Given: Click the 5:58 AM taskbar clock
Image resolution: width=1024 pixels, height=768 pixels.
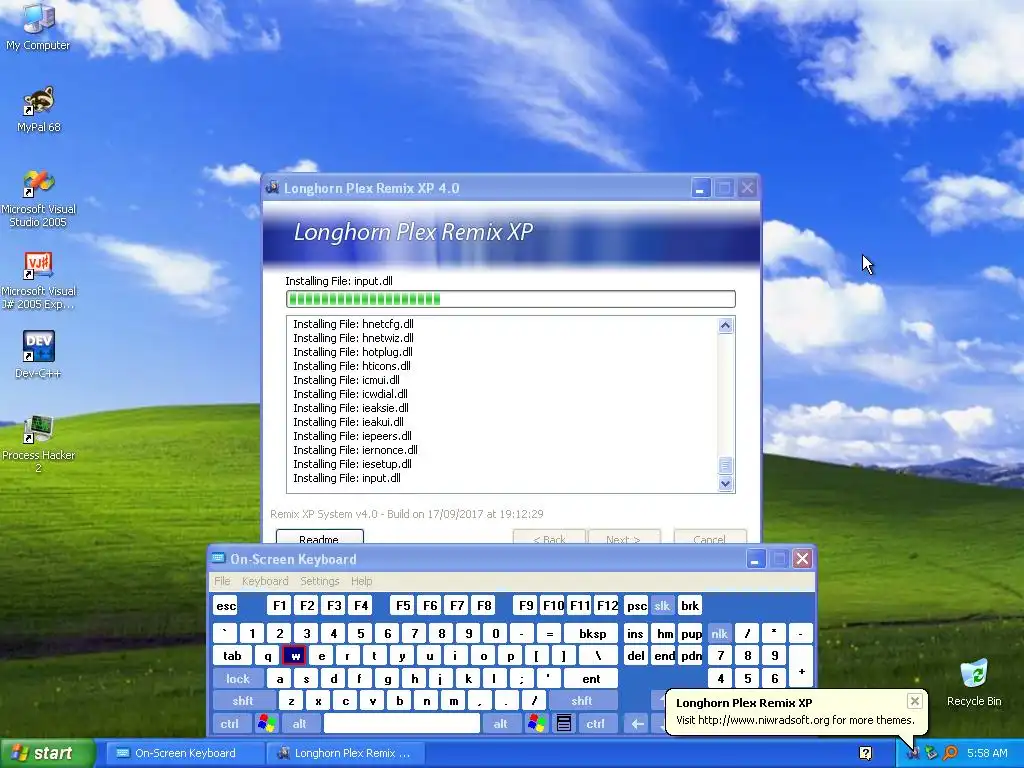Looking at the screenshot, I should pos(987,753).
